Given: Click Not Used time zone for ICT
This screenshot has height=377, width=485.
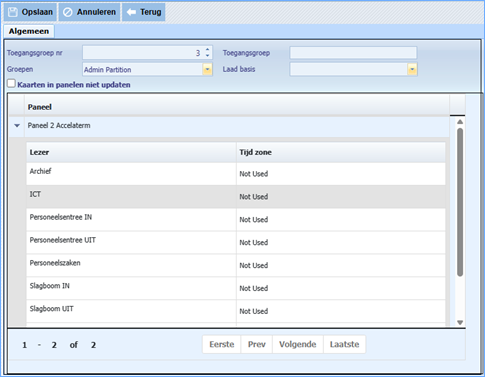Looking at the screenshot, I should 254,197.
